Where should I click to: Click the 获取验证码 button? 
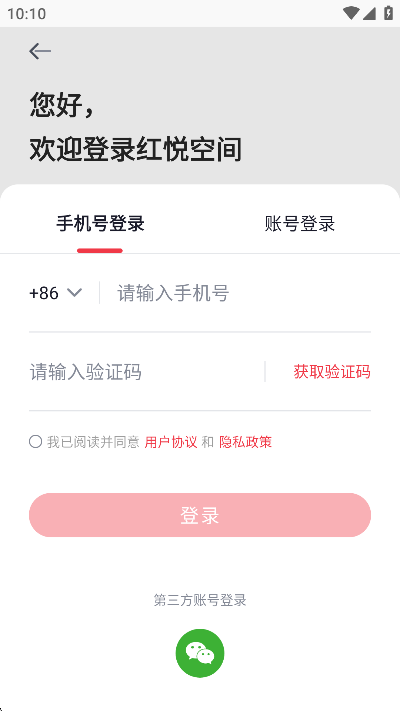pyautogui.click(x=332, y=372)
